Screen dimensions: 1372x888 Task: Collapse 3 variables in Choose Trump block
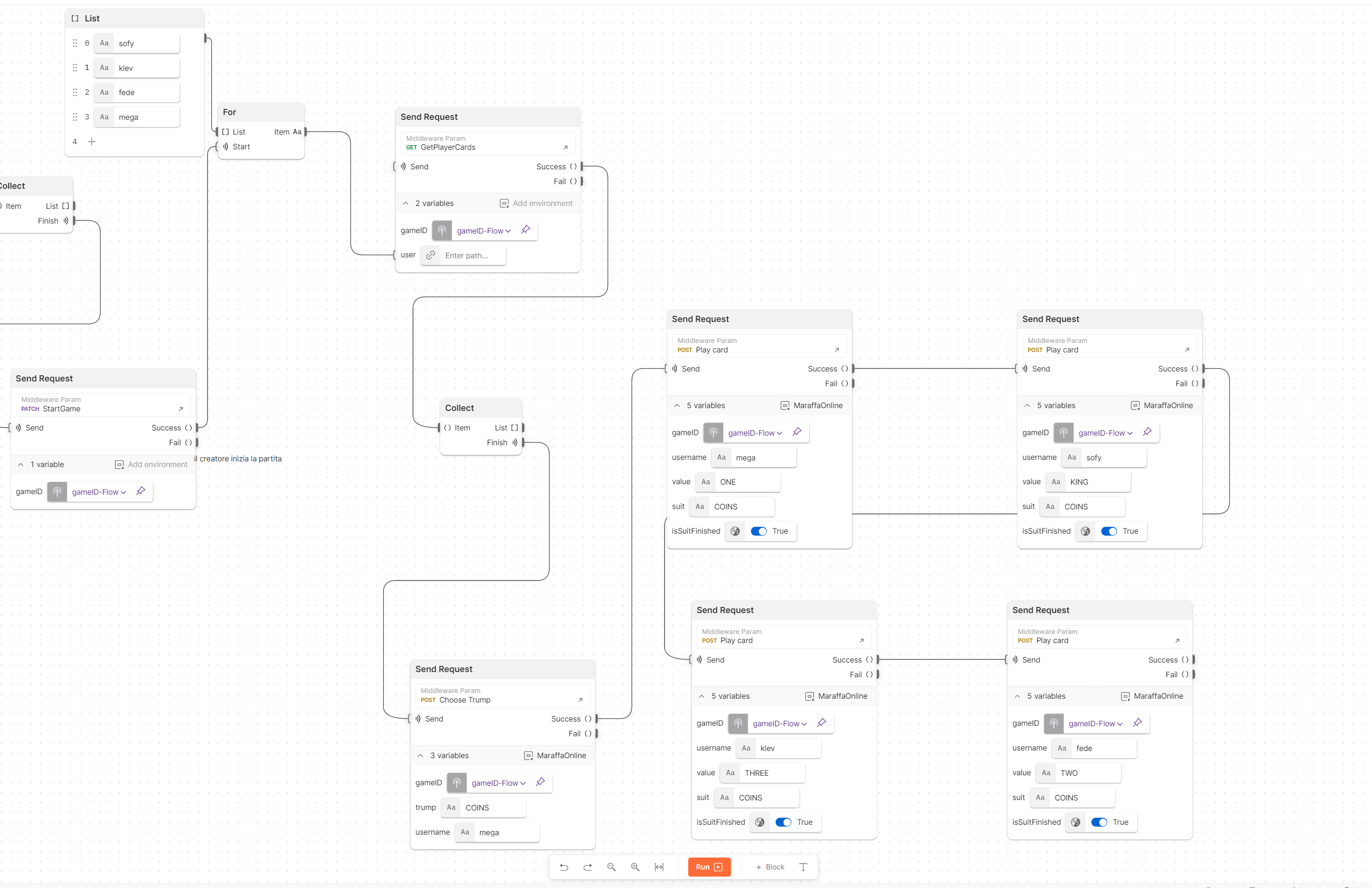click(420, 755)
